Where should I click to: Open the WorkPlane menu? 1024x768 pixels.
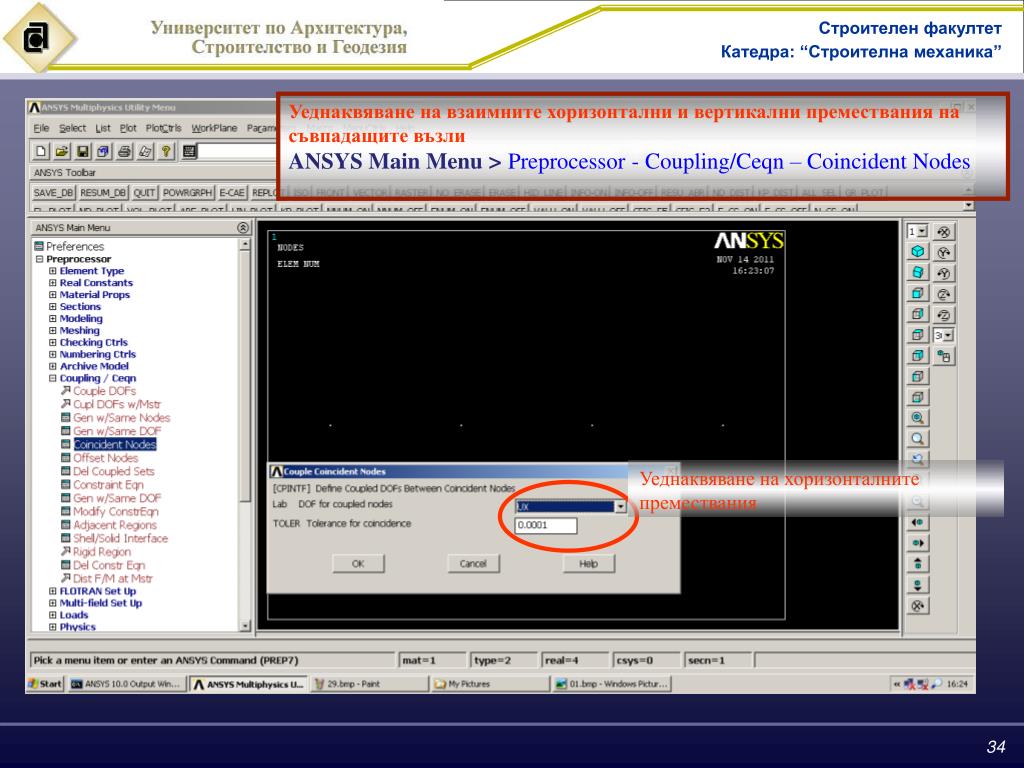coord(214,128)
